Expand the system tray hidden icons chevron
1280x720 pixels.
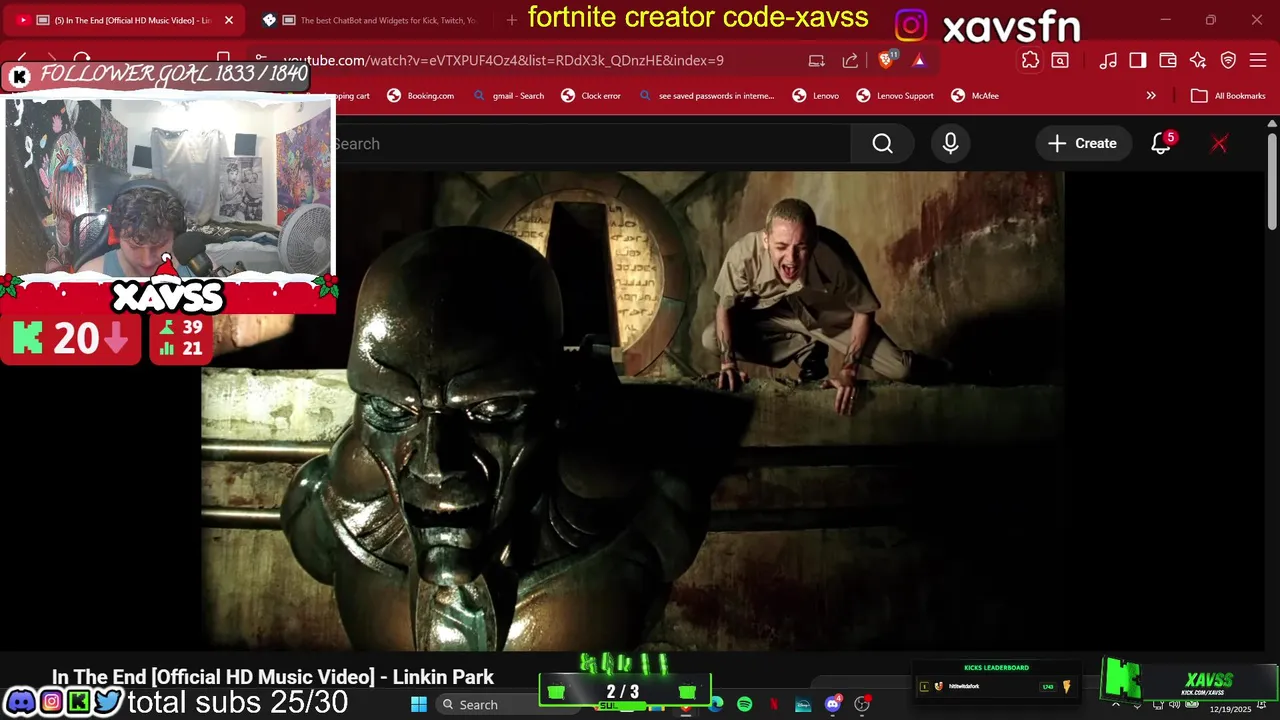click(1116, 705)
